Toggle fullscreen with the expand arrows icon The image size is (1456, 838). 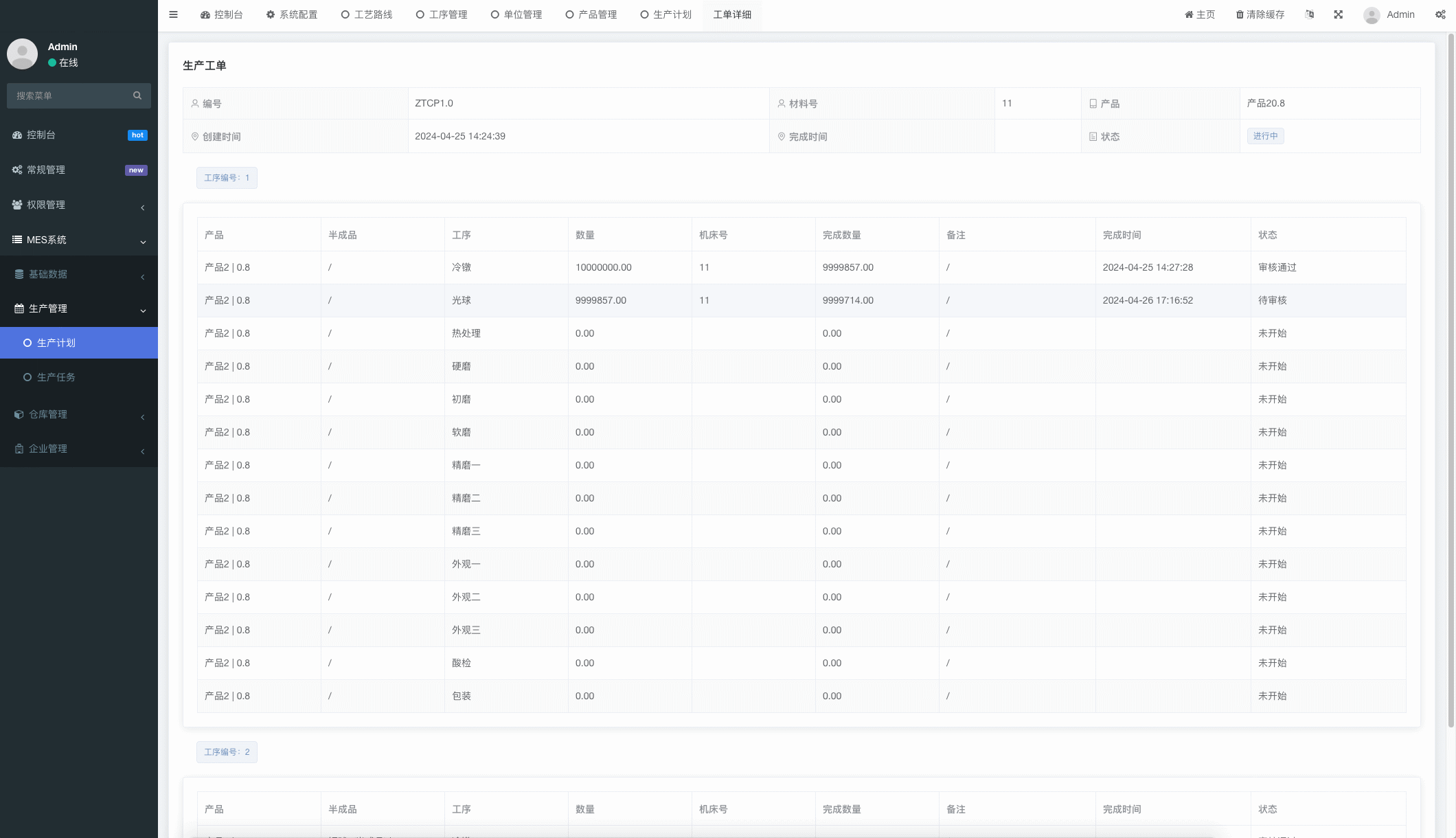tap(1339, 14)
